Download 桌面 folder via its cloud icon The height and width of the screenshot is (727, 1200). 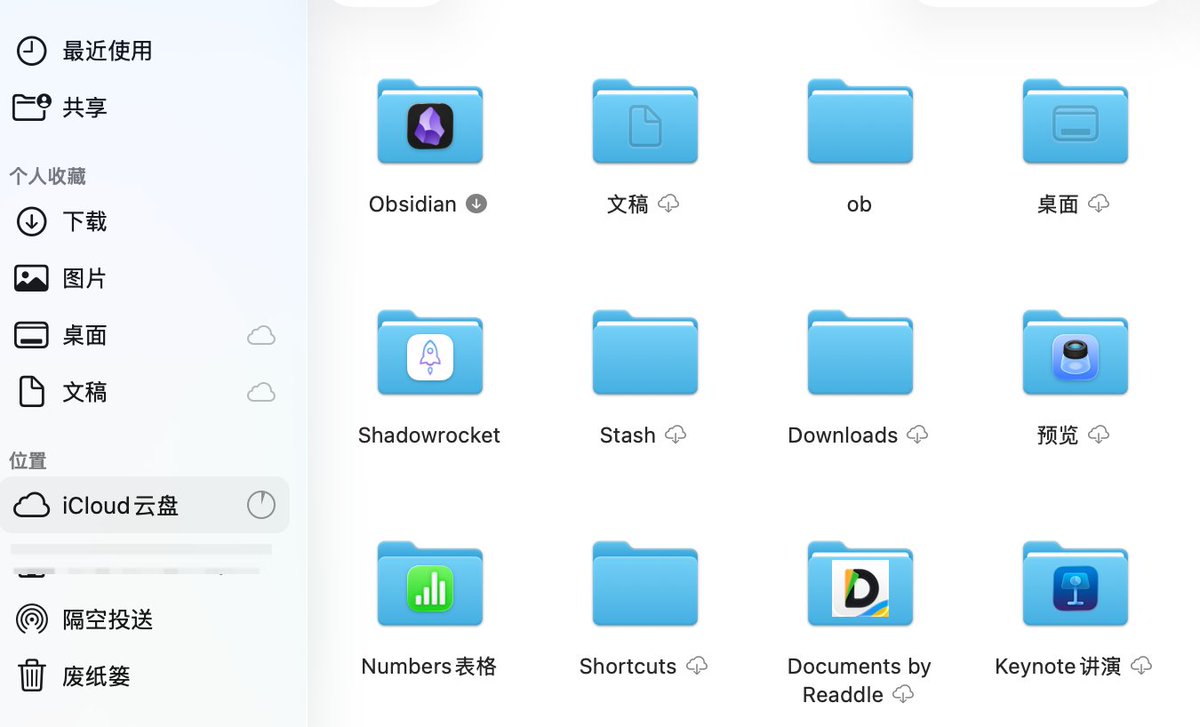coord(1099,204)
